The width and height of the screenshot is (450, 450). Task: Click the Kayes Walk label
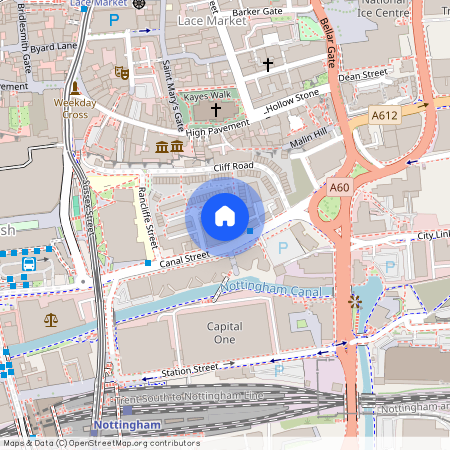click(207, 96)
